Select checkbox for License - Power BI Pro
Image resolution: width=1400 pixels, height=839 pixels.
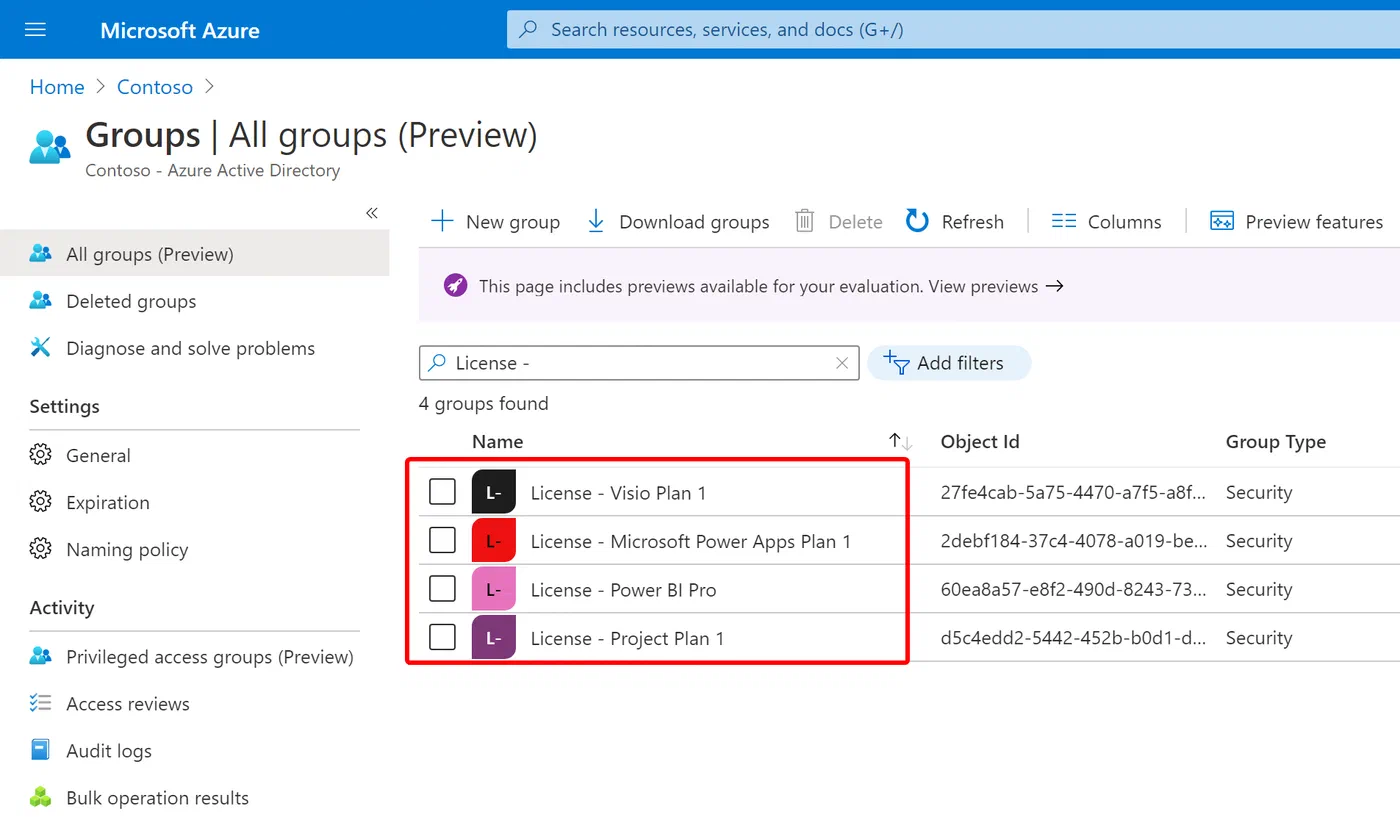pyautogui.click(x=442, y=589)
